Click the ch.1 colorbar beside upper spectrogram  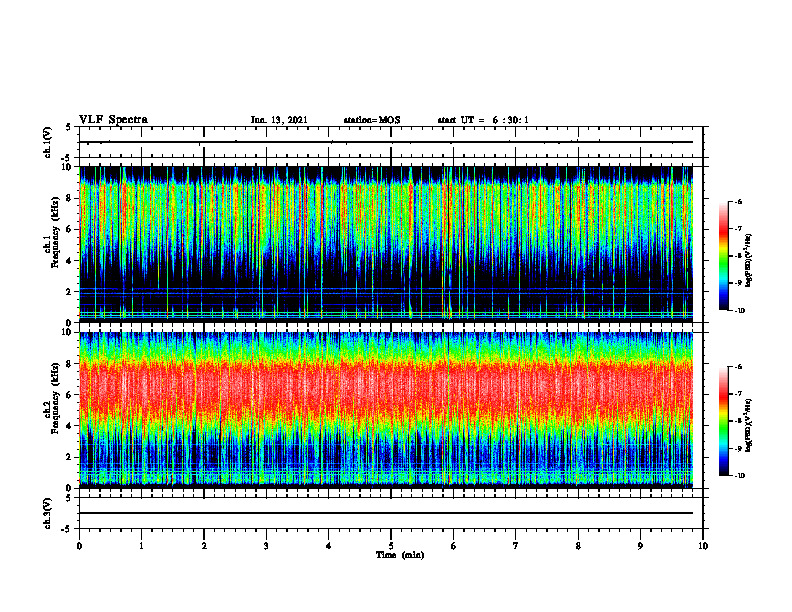tap(723, 256)
